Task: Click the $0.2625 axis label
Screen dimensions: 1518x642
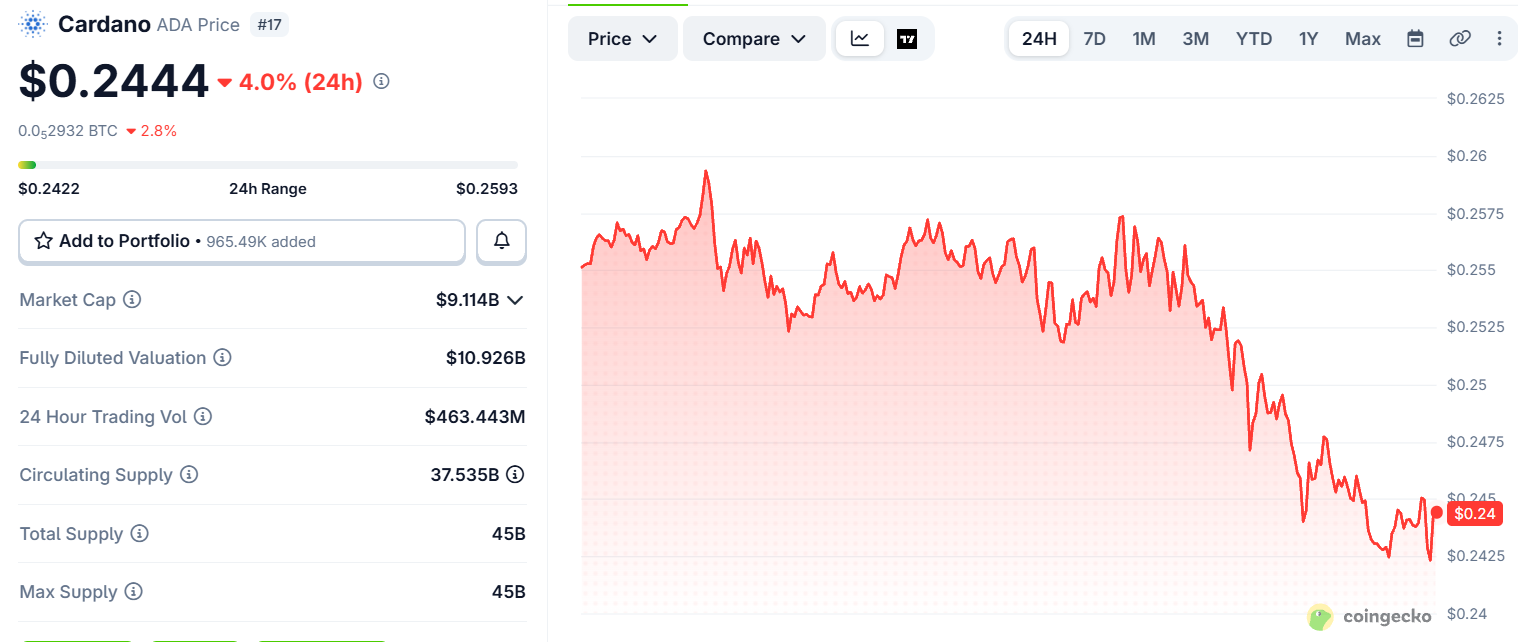Action: point(1475,98)
